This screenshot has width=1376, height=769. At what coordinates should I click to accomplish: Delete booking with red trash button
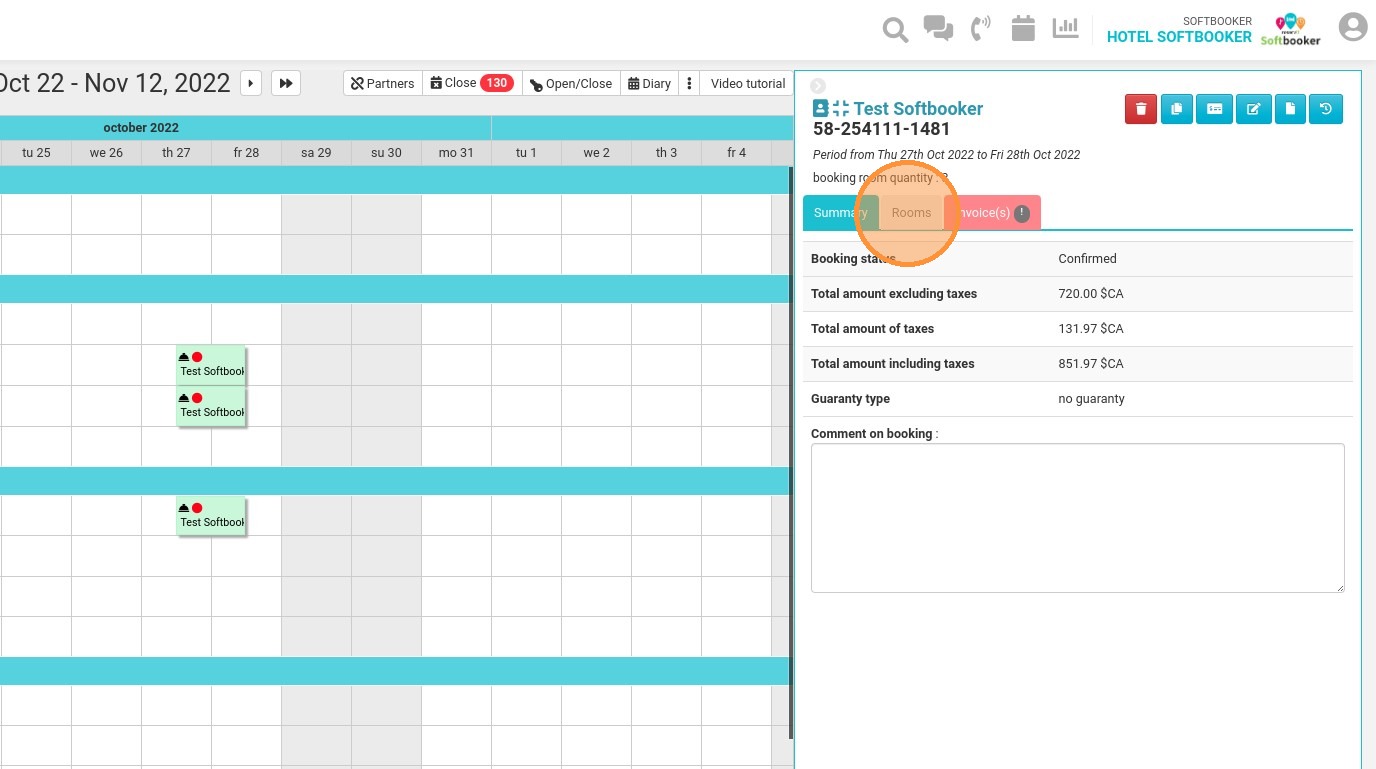pyautogui.click(x=1141, y=109)
